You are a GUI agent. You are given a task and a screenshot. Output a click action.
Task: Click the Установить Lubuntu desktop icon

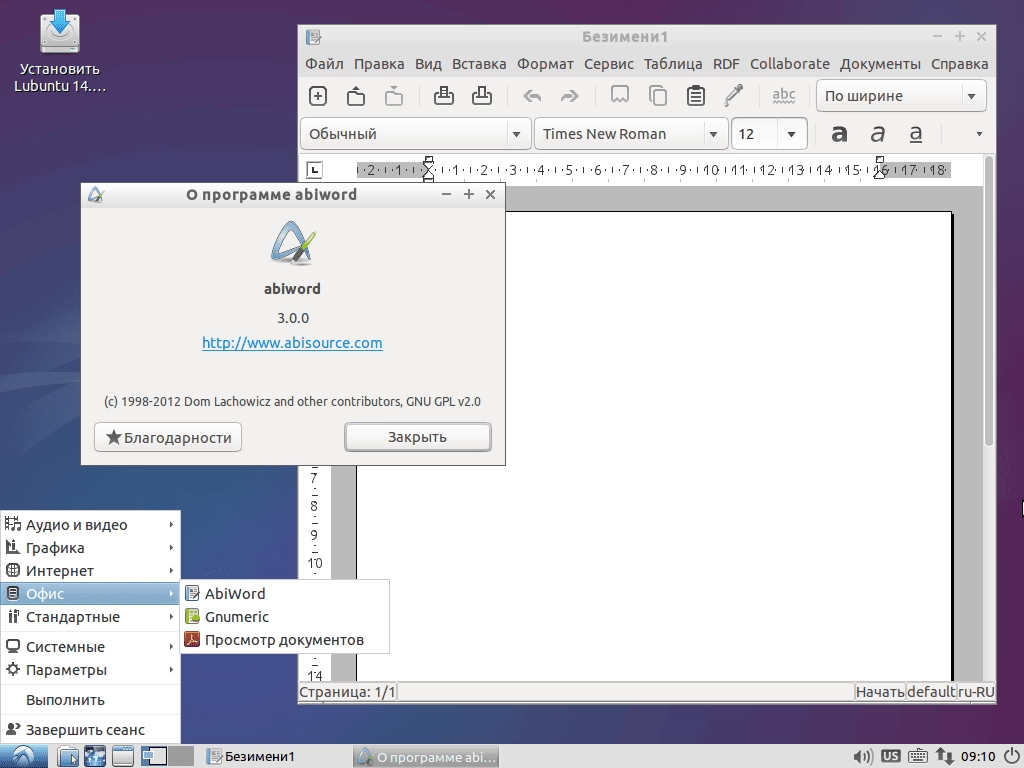(59, 51)
